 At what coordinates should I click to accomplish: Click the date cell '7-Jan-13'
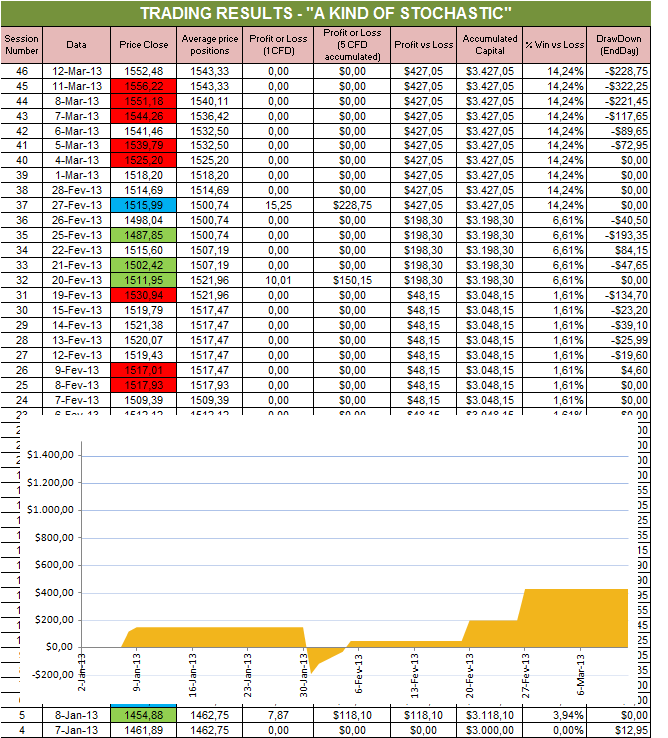coord(77,730)
